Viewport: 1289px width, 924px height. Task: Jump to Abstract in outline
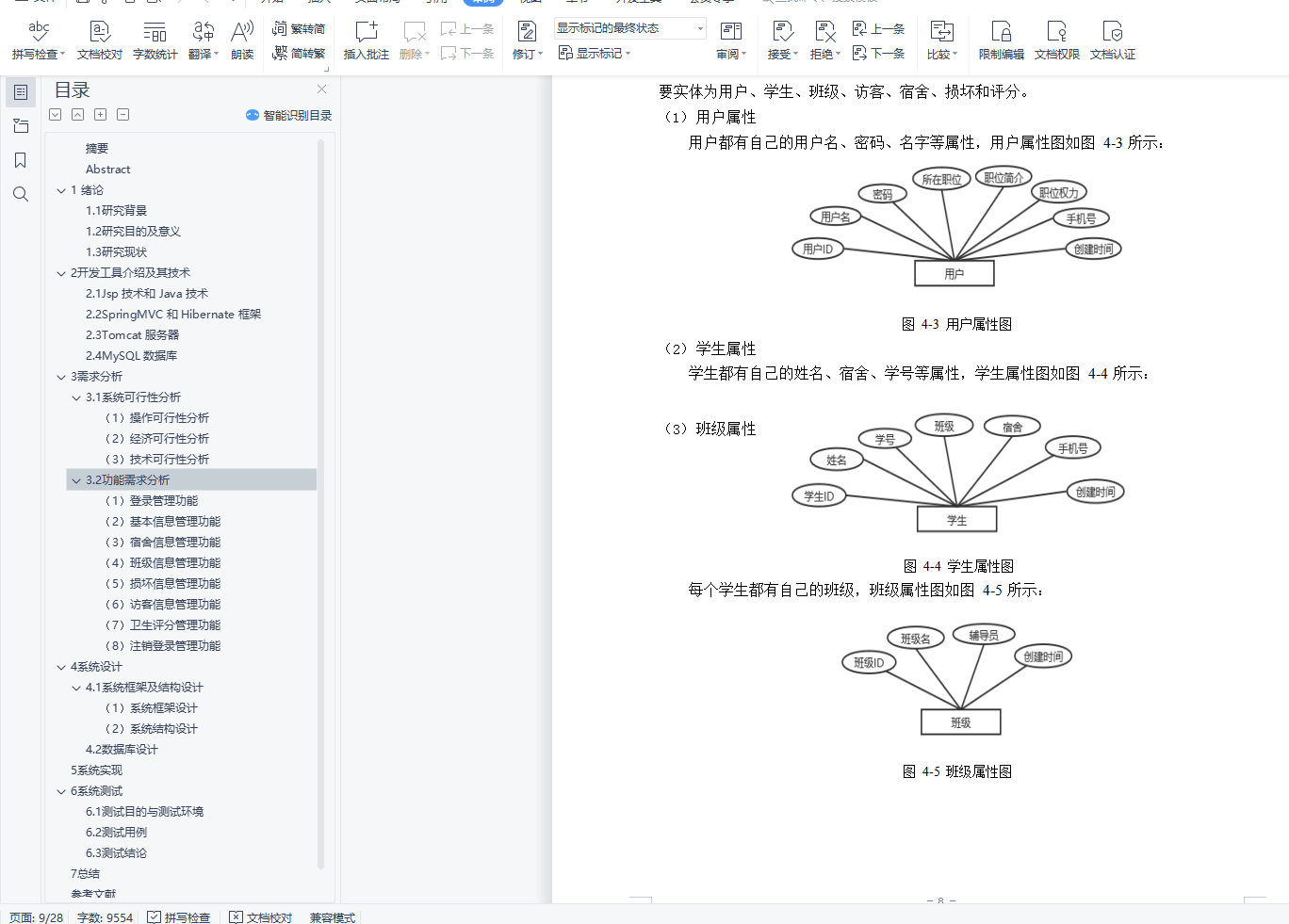point(108,170)
